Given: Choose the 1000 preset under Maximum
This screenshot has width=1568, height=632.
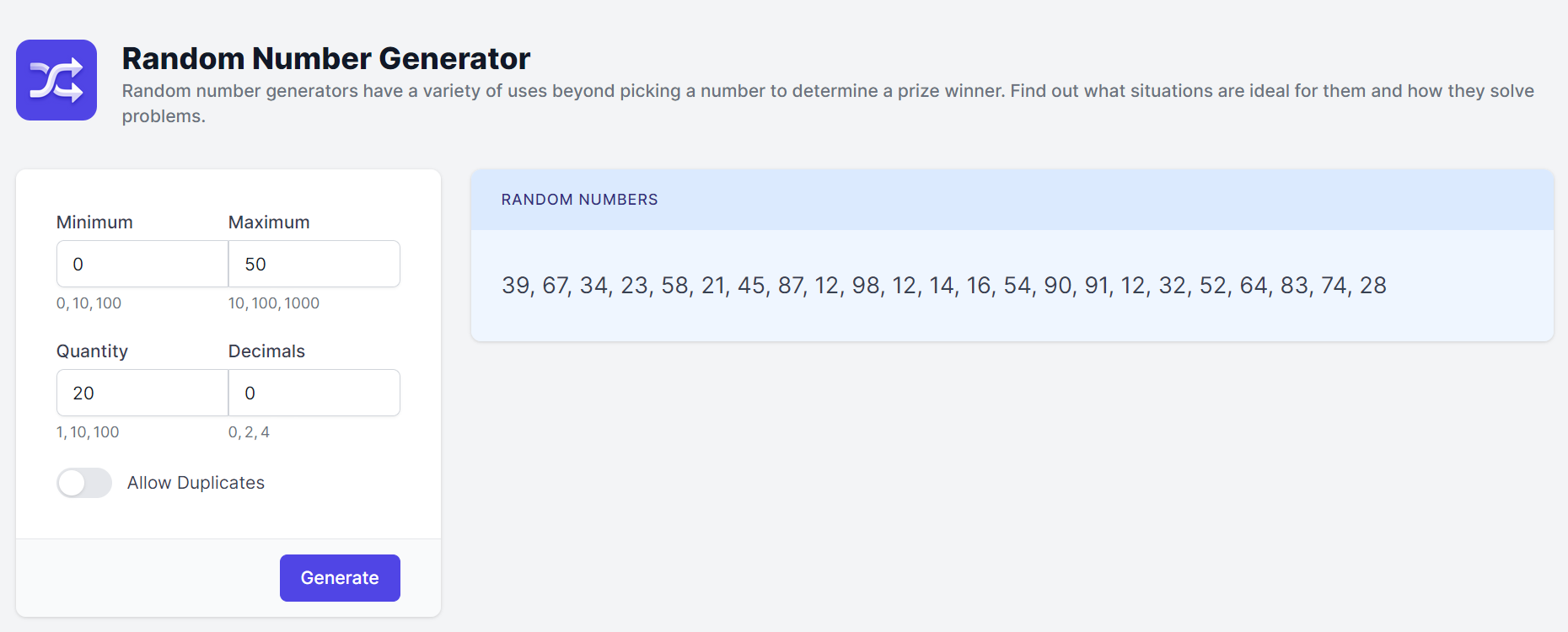Looking at the screenshot, I should pyautogui.click(x=302, y=303).
